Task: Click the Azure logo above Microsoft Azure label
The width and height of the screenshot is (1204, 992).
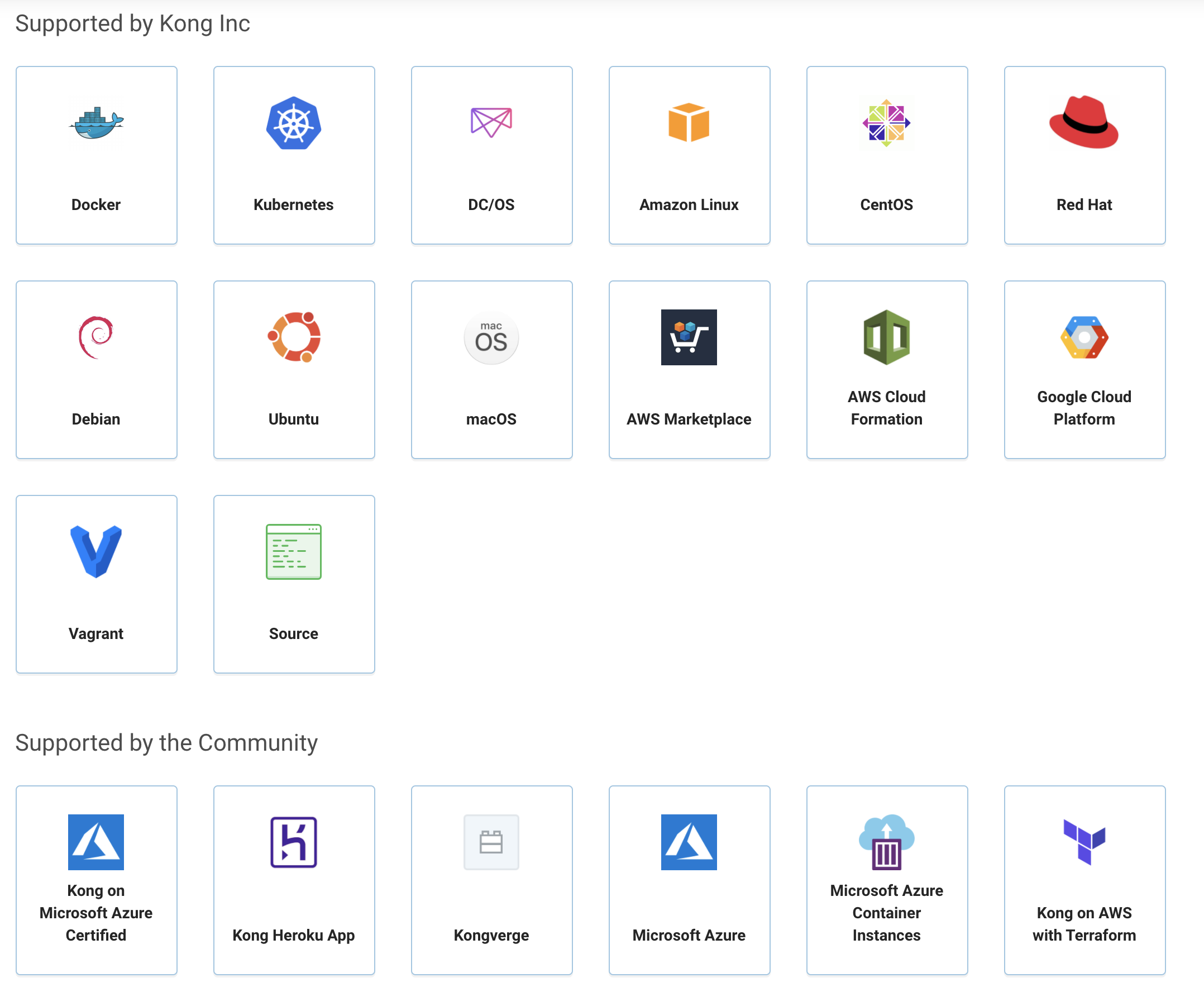Action: [689, 842]
